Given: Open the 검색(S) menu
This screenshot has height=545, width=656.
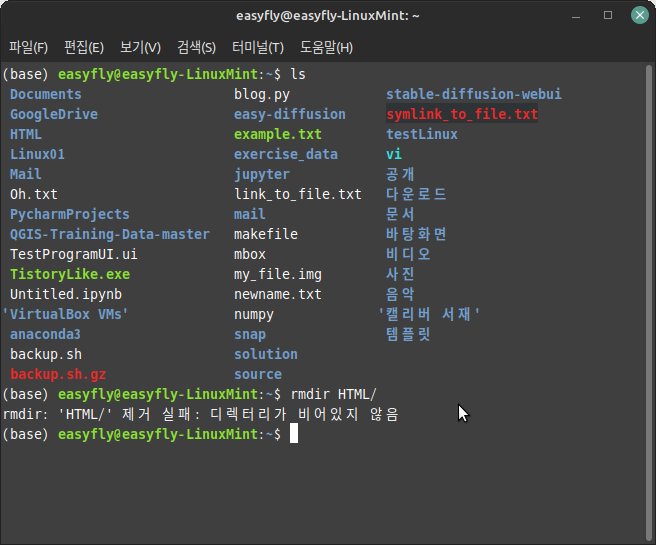Looking at the screenshot, I should pos(196,47).
